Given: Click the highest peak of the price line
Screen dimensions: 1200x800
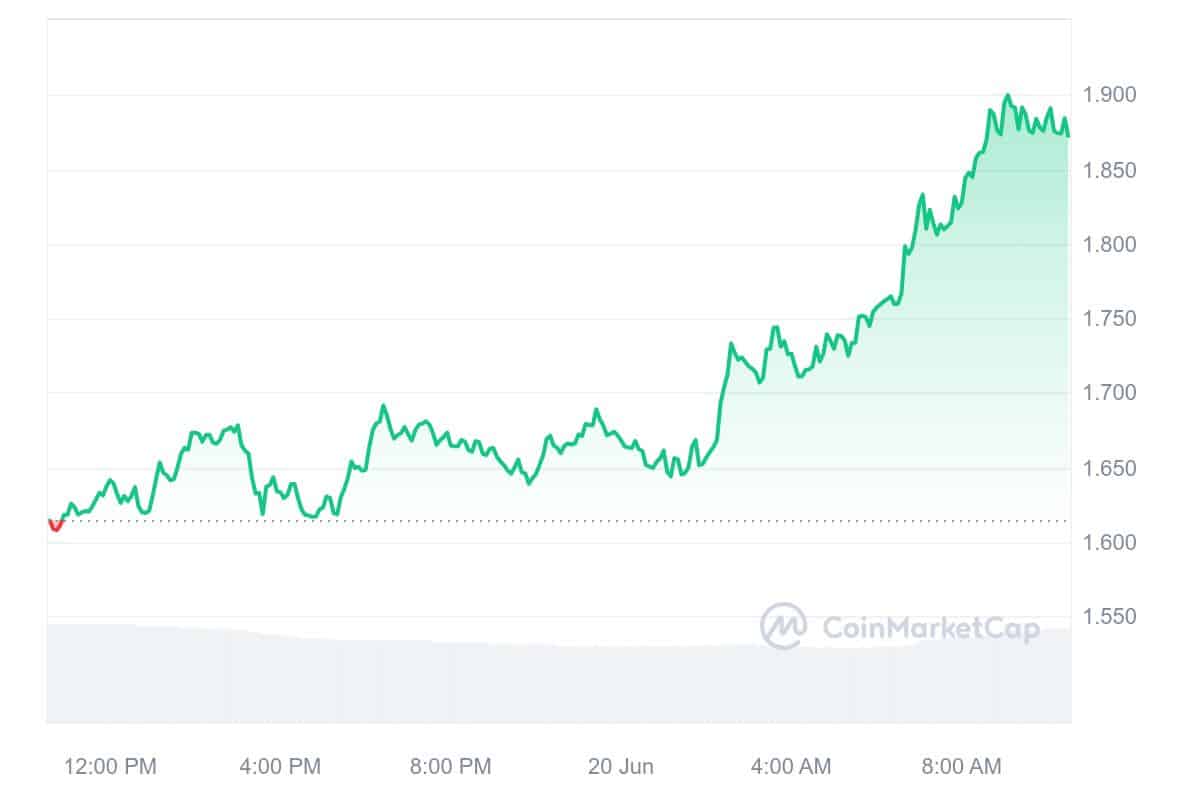Looking at the screenshot, I should click(1007, 96).
